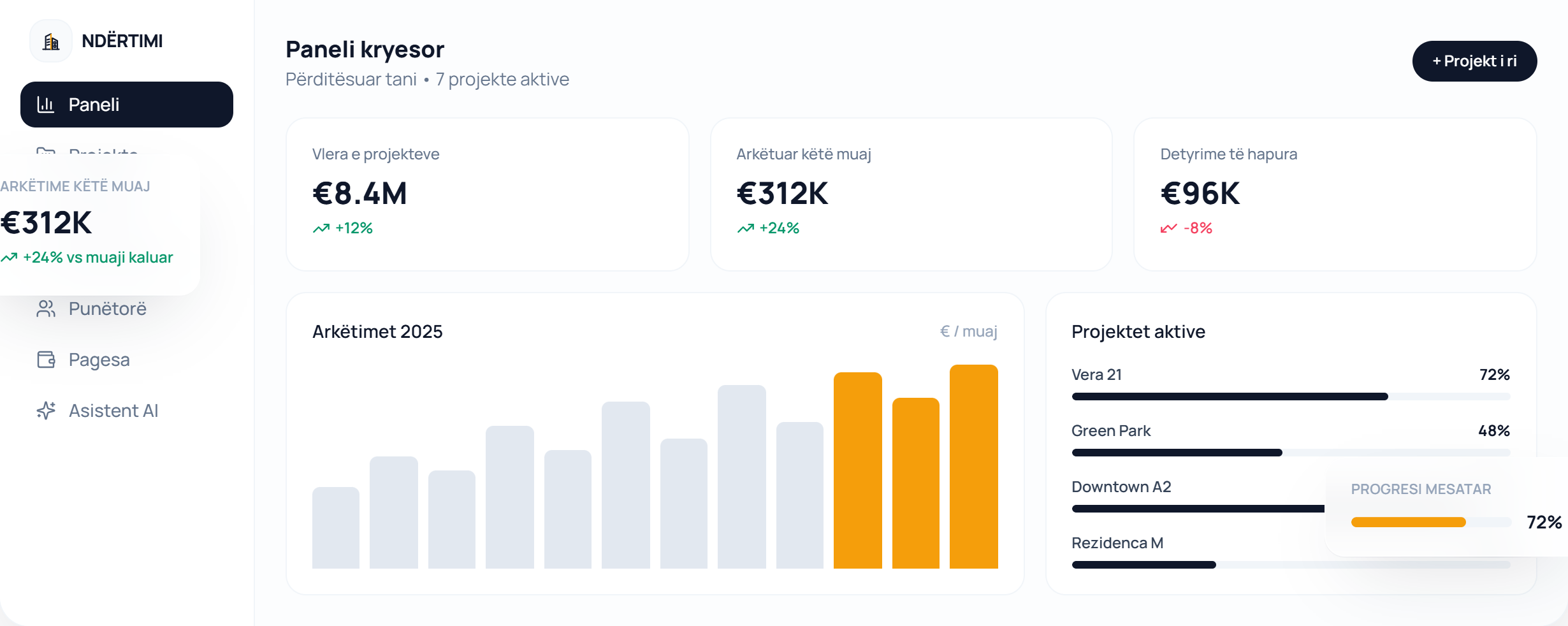Viewport: 1568px width, 626px height.
Task: Click the PROGRESI MESATAR label
Action: pos(1421,490)
